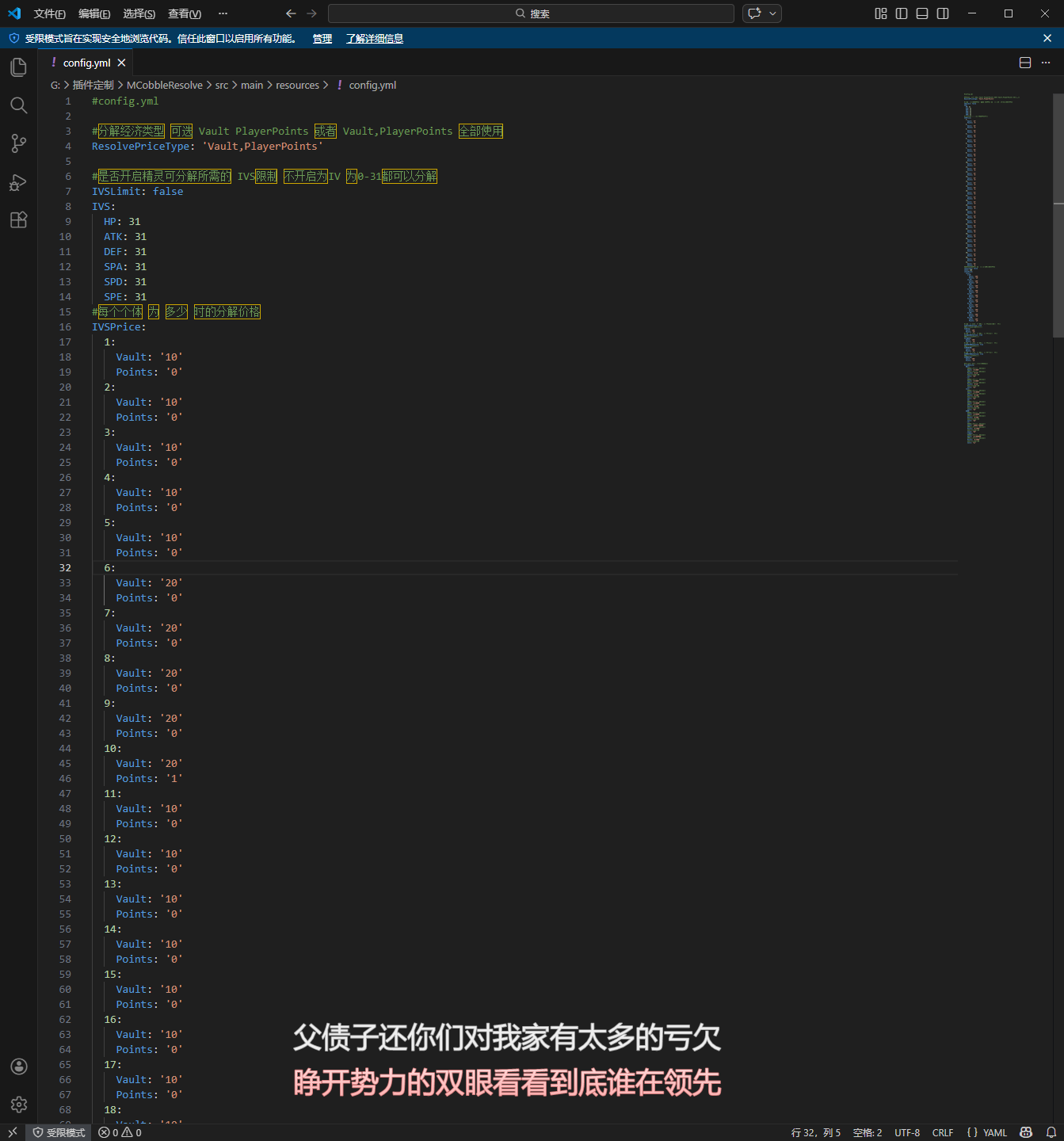Toggle the bottom panel visibility
The width and height of the screenshot is (1064, 1141).
click(x=922, y=13)
